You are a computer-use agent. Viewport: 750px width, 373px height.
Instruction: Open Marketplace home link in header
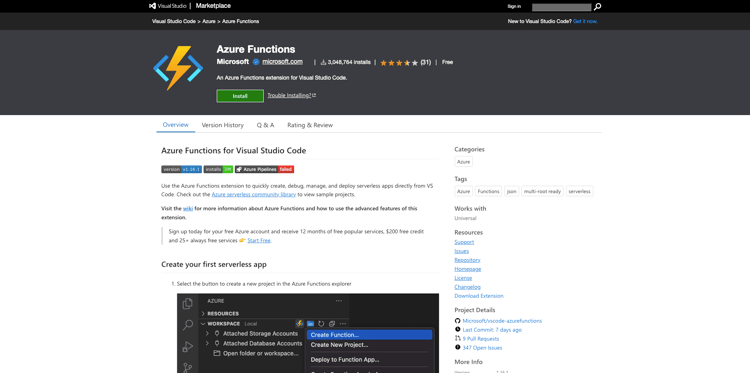click(x=213, y=6)
